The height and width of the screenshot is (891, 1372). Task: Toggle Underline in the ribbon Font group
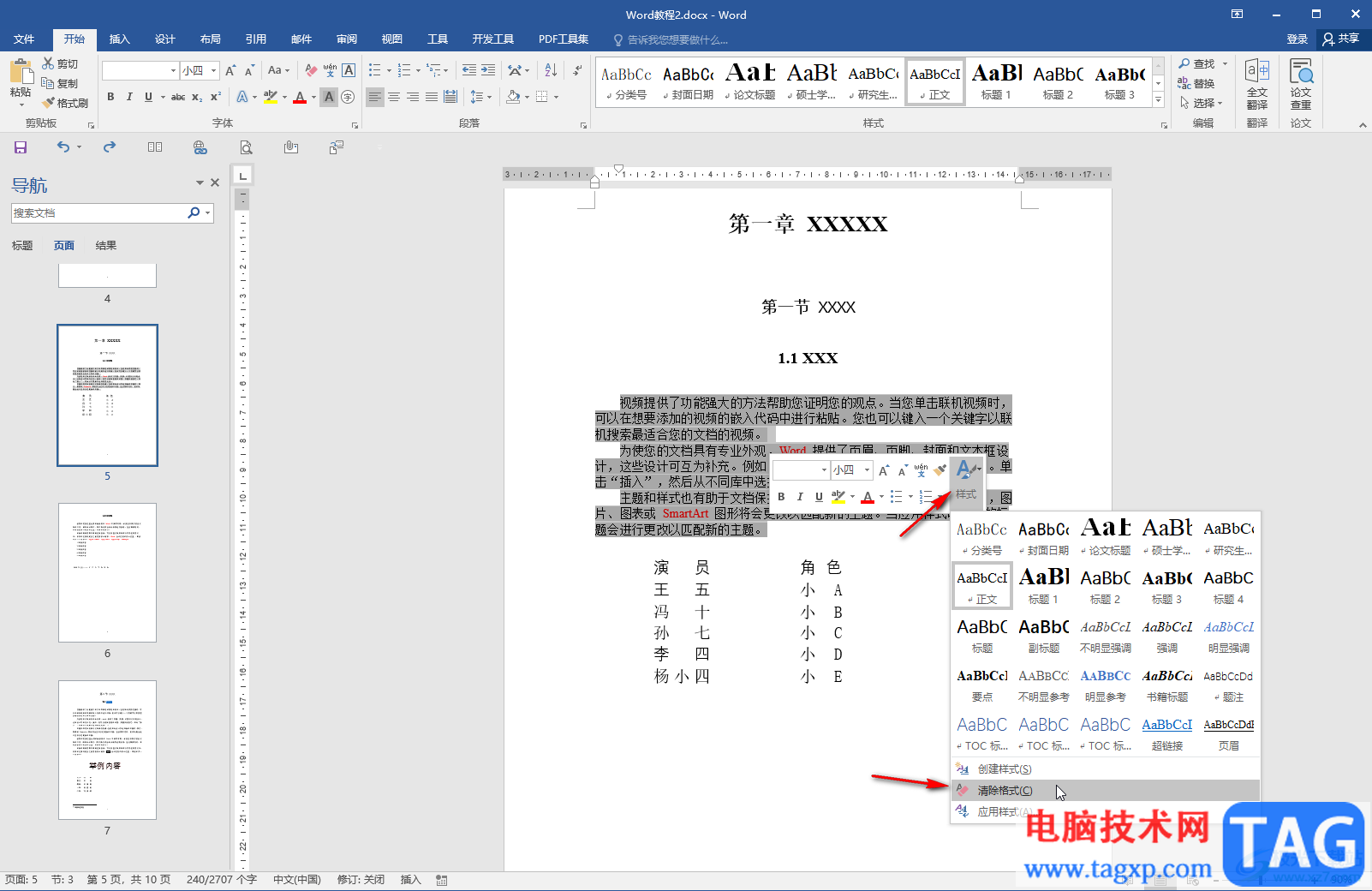coord(148,97)
